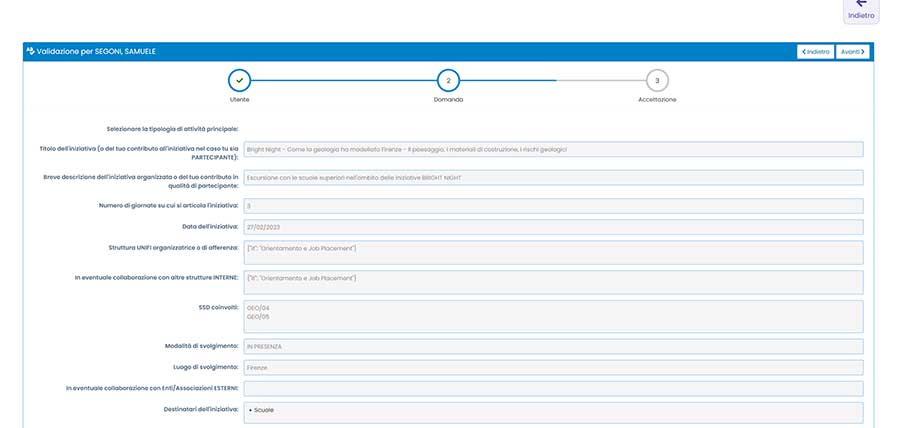Click the Numero di giornate field
Viewport: 900px width, 428px height.
point(552,205)
